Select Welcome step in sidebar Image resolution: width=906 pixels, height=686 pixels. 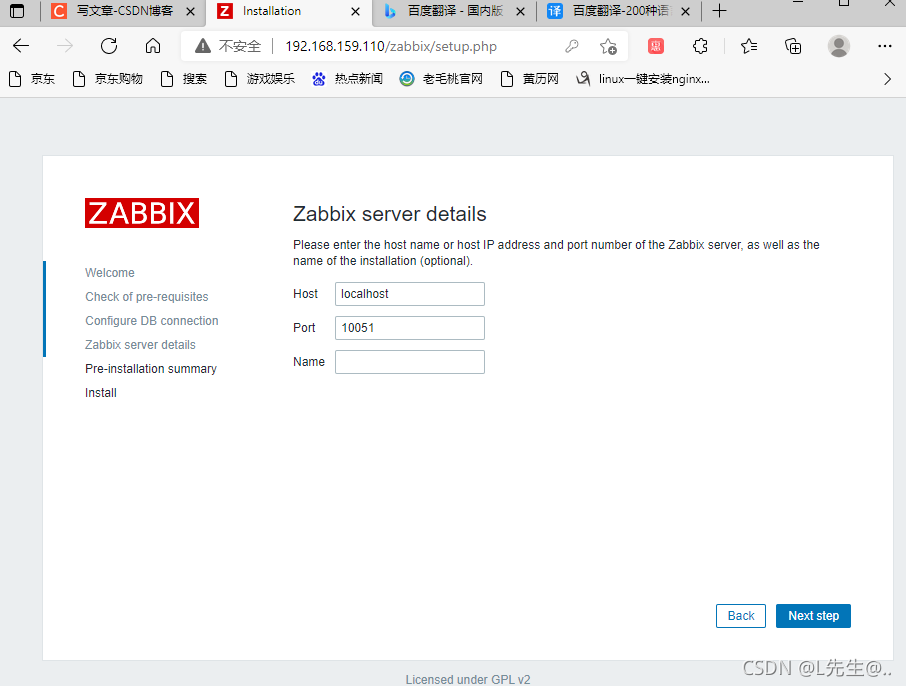click(x=110, y=273)
